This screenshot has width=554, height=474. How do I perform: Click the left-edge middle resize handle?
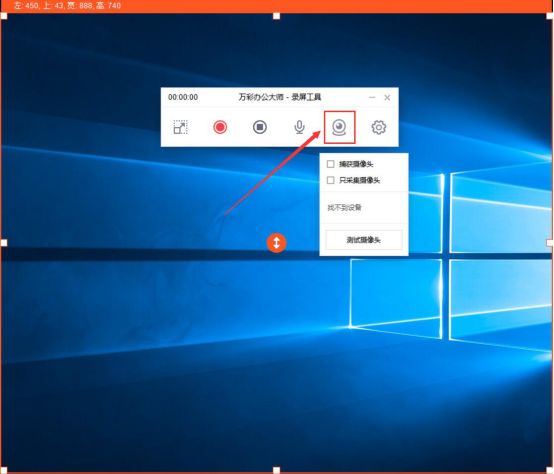click(4, 243)
